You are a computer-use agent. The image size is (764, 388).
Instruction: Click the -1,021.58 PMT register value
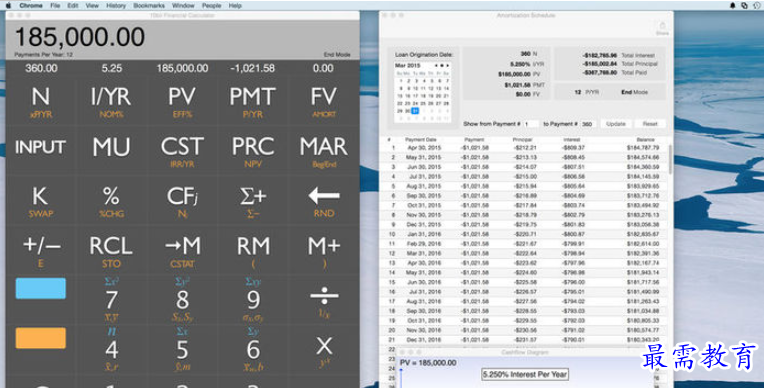coord(252,68)
